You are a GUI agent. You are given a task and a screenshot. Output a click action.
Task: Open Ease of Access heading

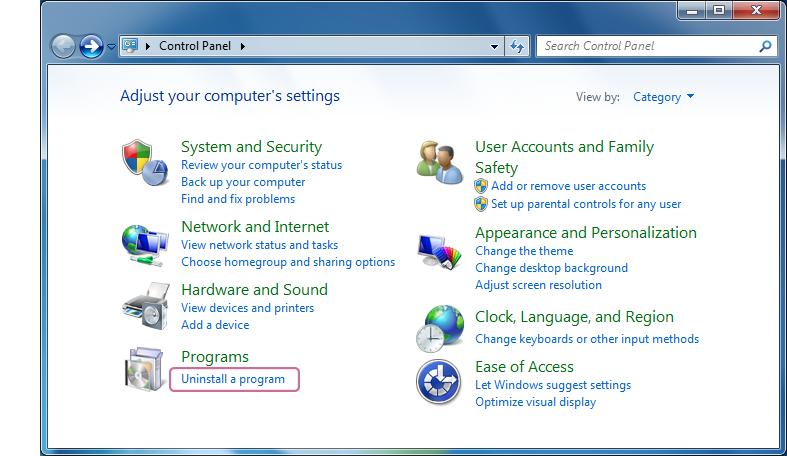tap(524, 367)
